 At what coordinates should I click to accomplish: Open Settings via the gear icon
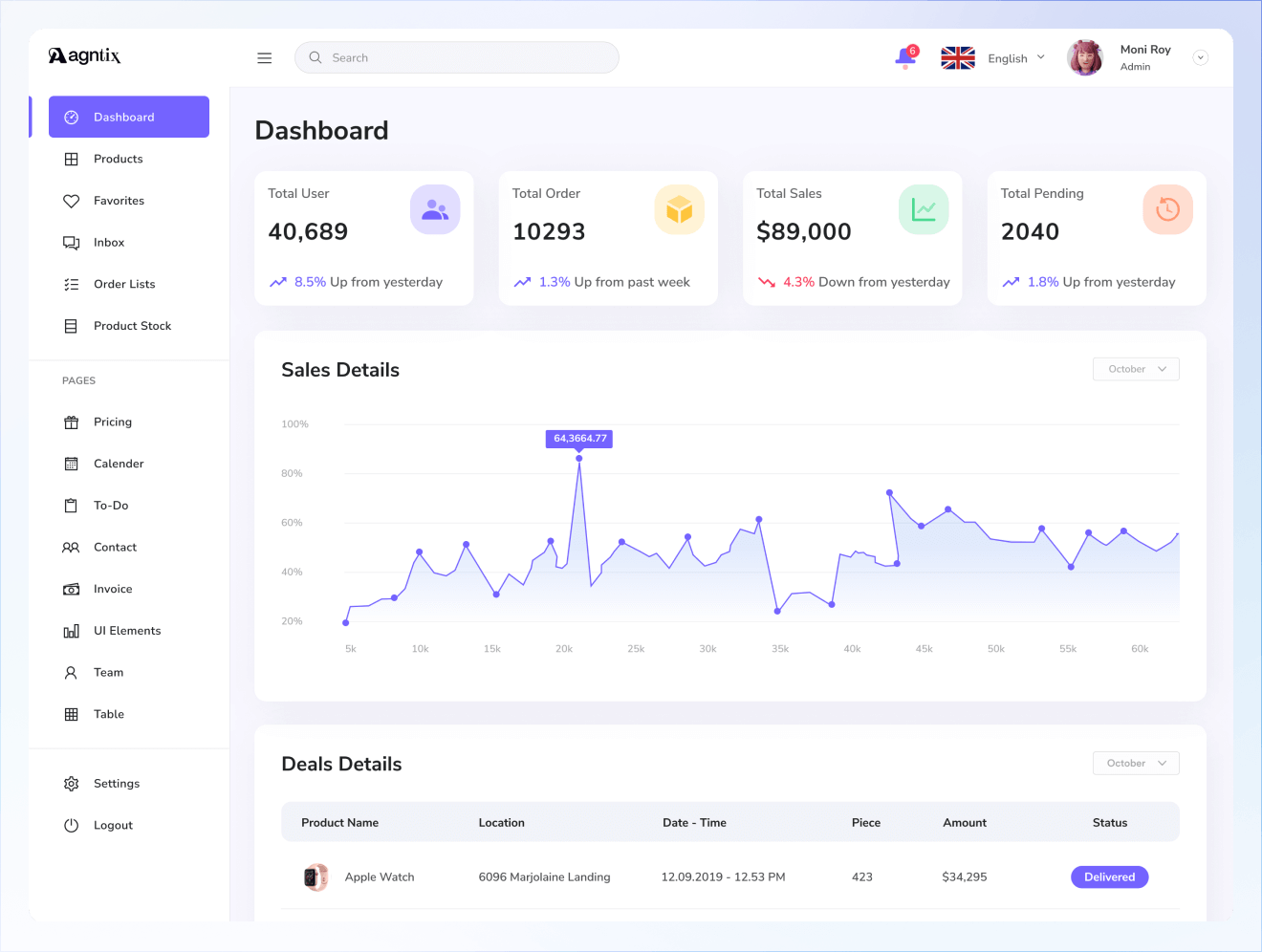(x=72, y=784)
